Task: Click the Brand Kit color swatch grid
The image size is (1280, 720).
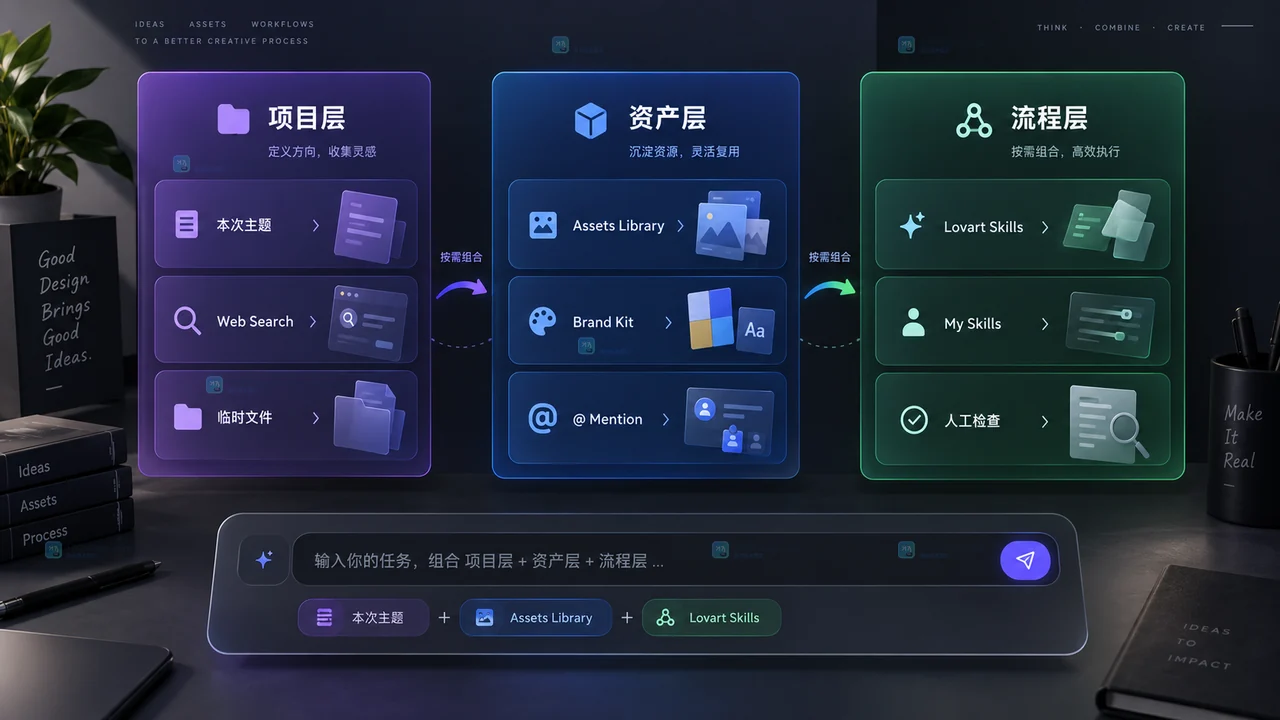Action: tap(709, 320)
